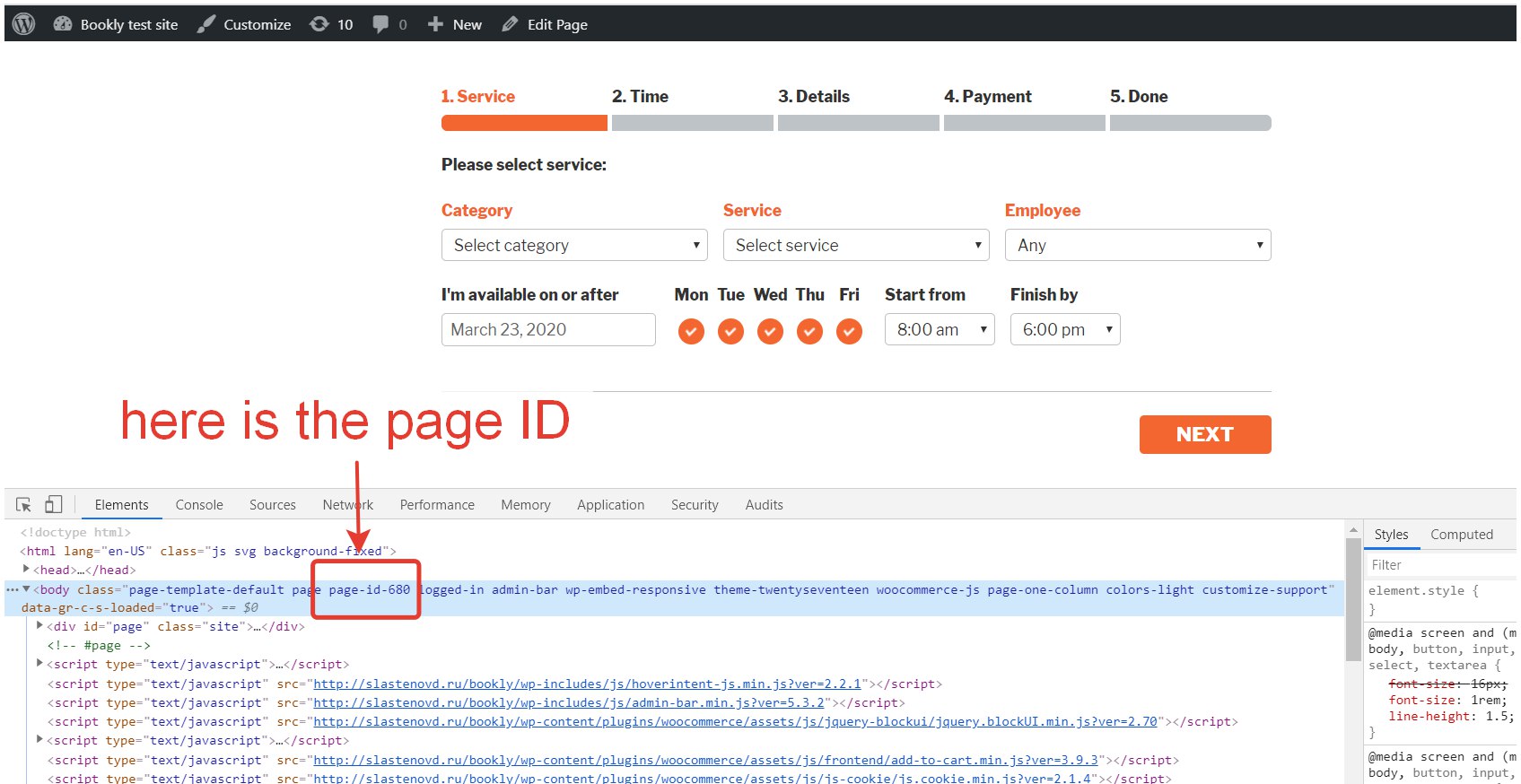Viewport: 1521px width, 784px height.
Task: Expand the div id="page" node
Action: [x=39, y=626]
